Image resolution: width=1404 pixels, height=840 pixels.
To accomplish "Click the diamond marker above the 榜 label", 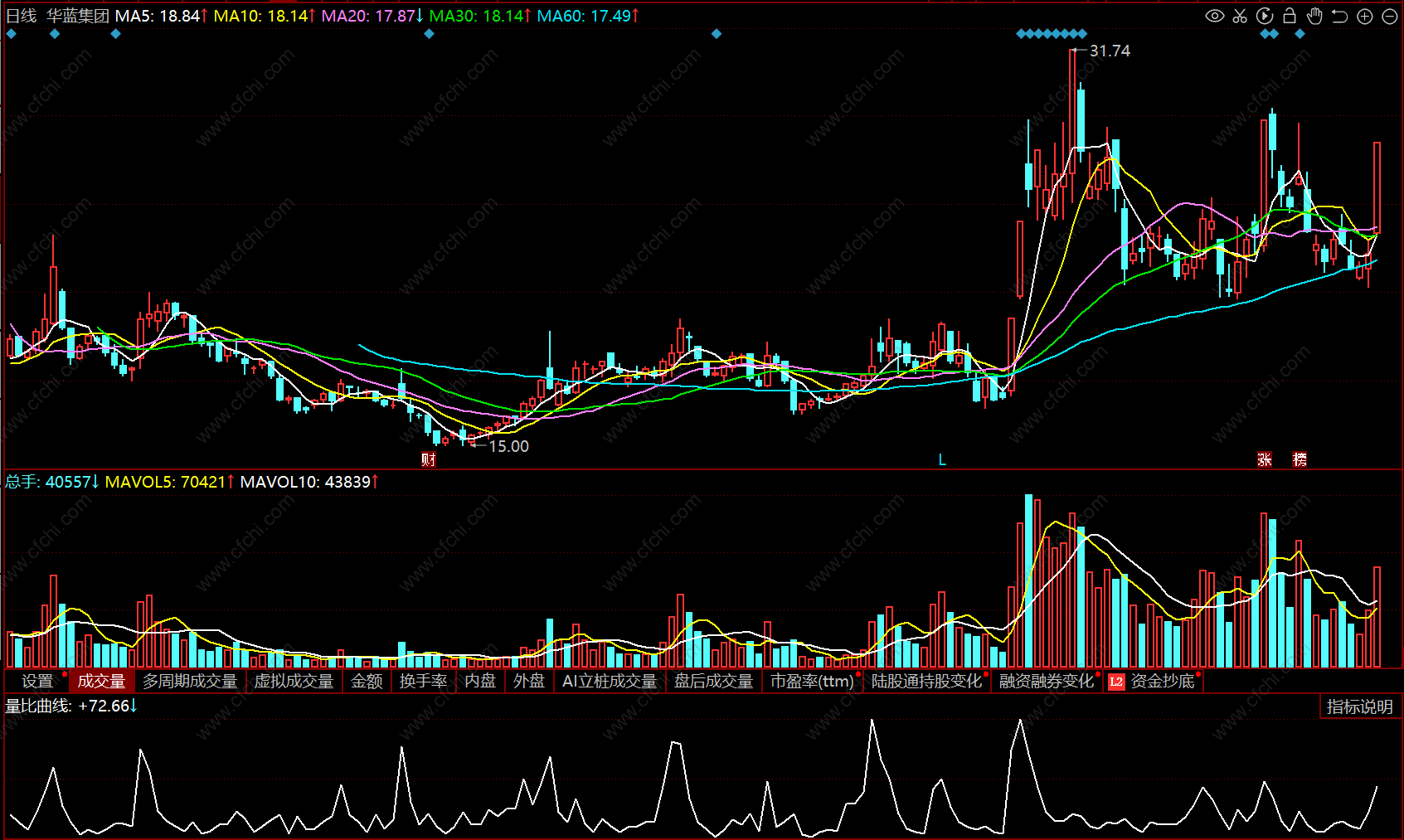I will pos(1300,34).
